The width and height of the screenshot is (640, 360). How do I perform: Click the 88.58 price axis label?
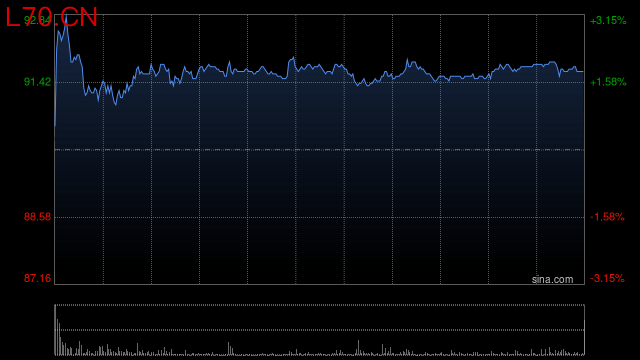click(38, 217)
